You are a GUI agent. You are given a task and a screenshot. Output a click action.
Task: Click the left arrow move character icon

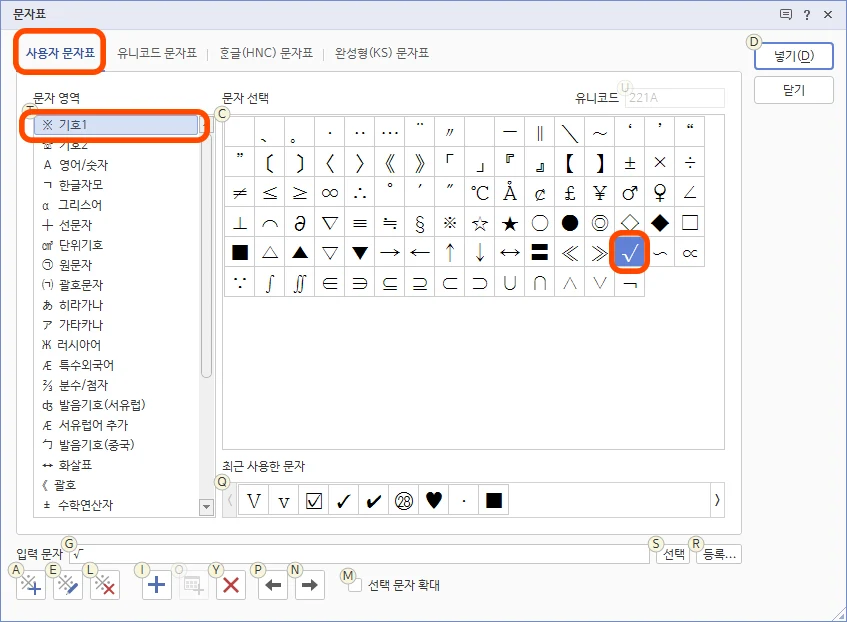pyautogui.click(x=271, y=584)
